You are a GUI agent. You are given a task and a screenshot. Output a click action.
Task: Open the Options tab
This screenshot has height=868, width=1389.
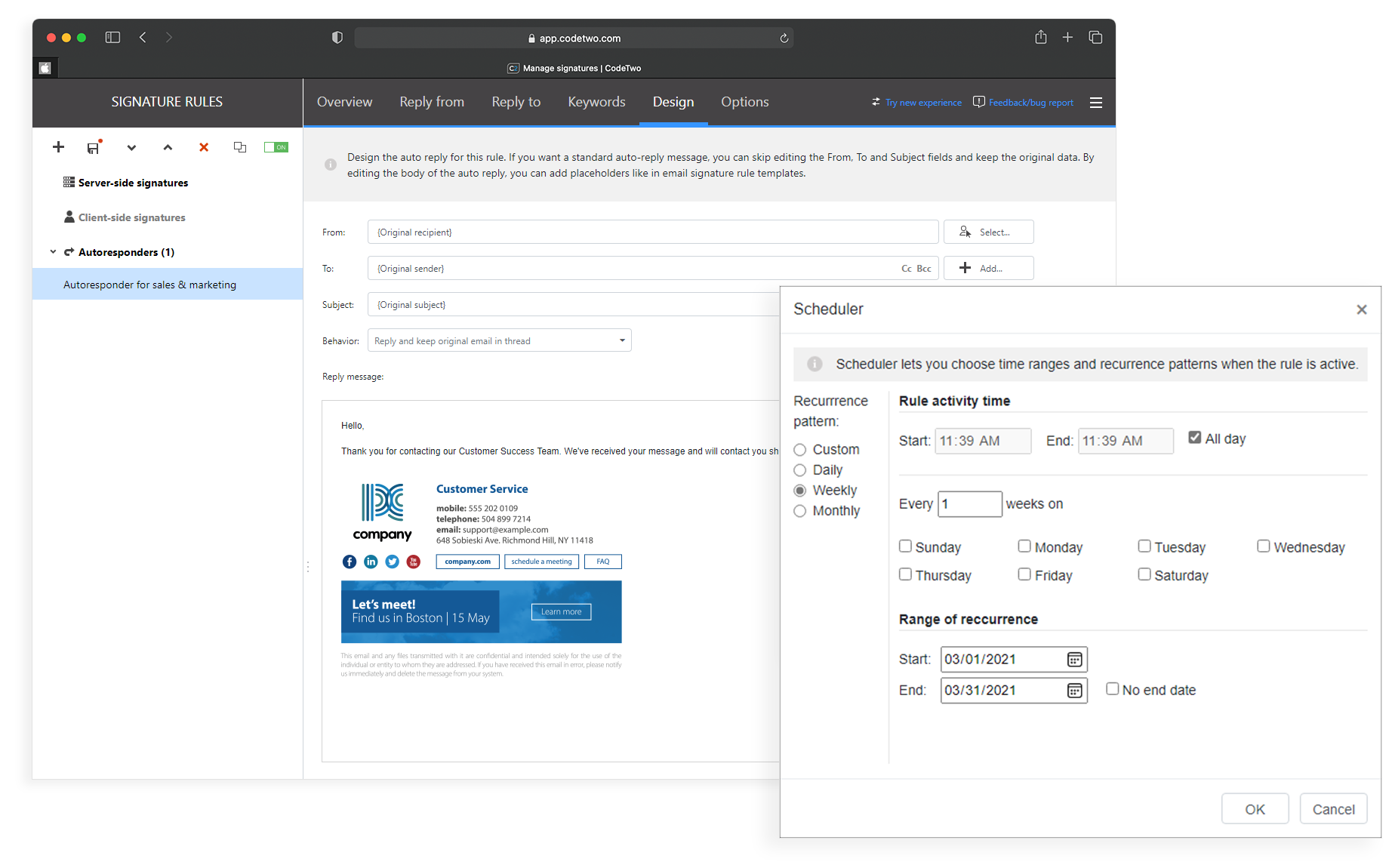(744, 102)
